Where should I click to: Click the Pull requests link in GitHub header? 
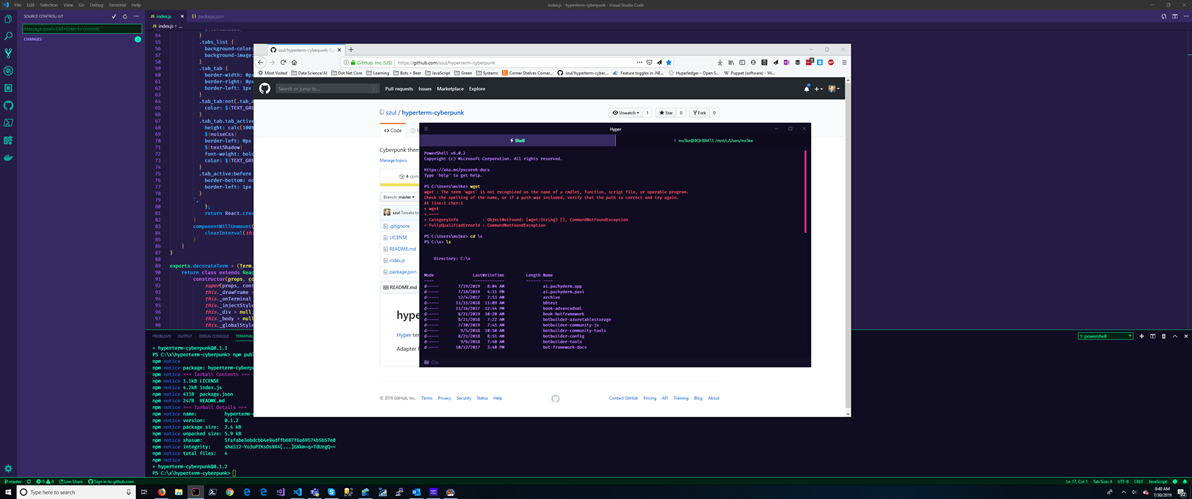coord(399,89)
